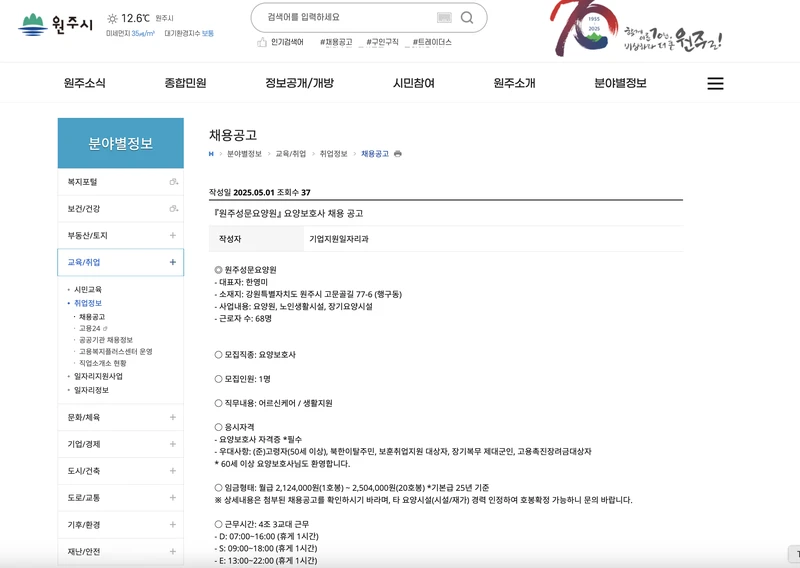This screenshot has height=568, width=800.
Task: Open the 정보공개/개방 main menu
Action: pos(299,83)
